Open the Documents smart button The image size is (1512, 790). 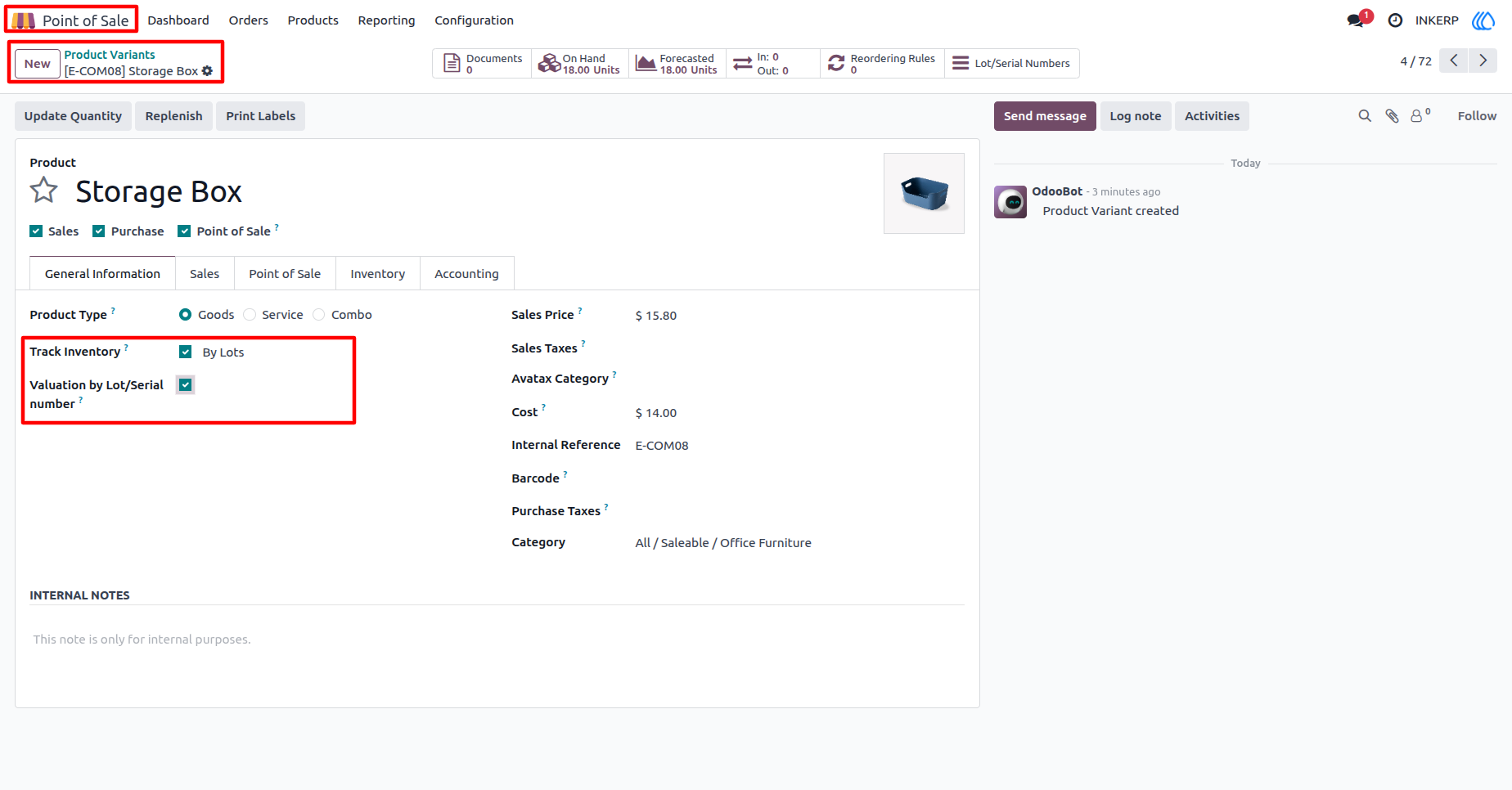482,64
